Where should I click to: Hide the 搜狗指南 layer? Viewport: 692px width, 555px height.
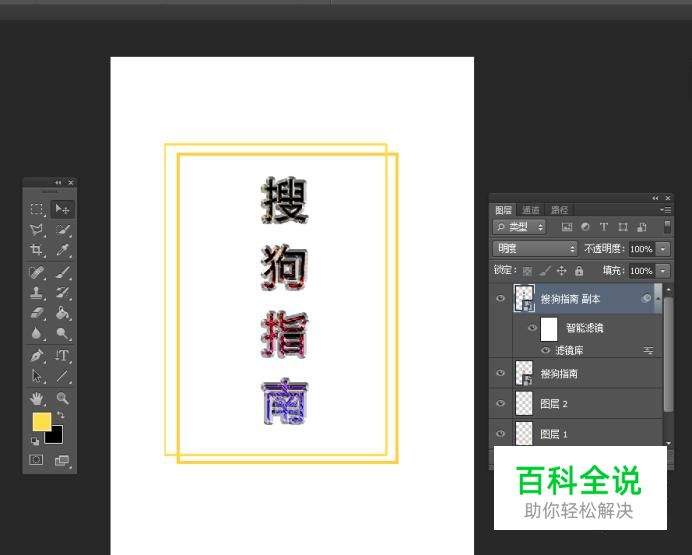click(x=500, y=373)
